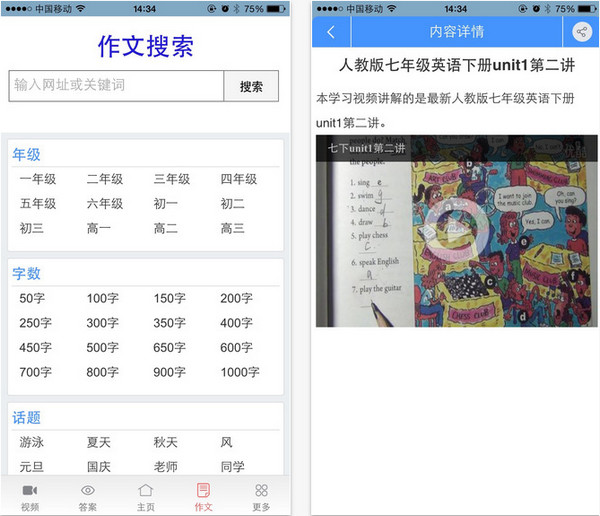Pick the 高一 grade option

pos(99,229)
